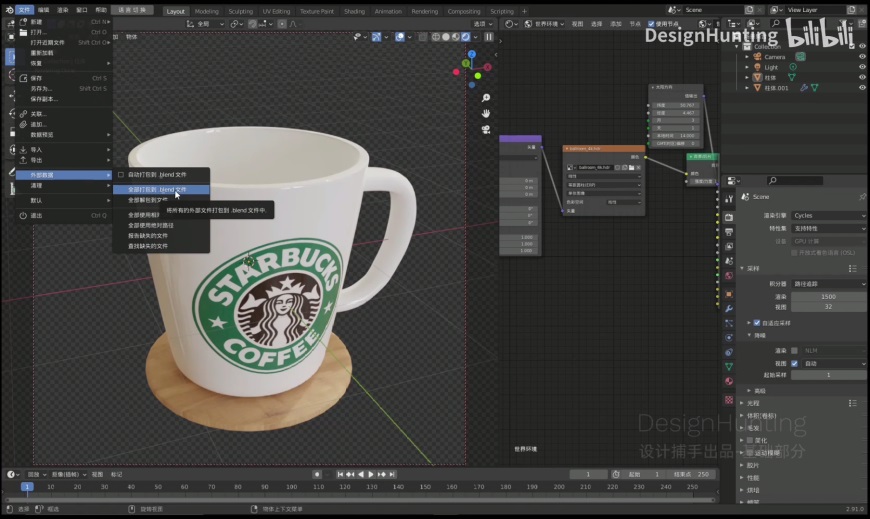Viewport: 870px width, 519px height.
Task: Toggle camera view icon in viewport
Action: pos(485,129)
